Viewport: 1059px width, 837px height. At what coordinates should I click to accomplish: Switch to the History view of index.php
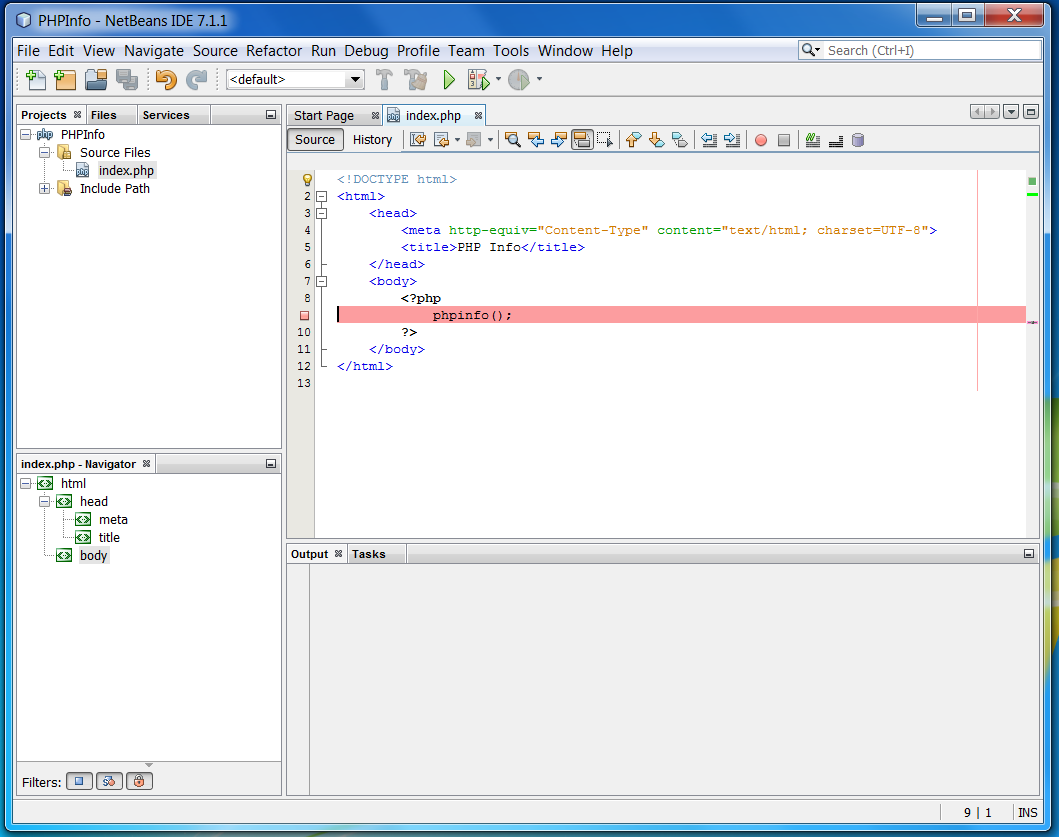(372, 140)
